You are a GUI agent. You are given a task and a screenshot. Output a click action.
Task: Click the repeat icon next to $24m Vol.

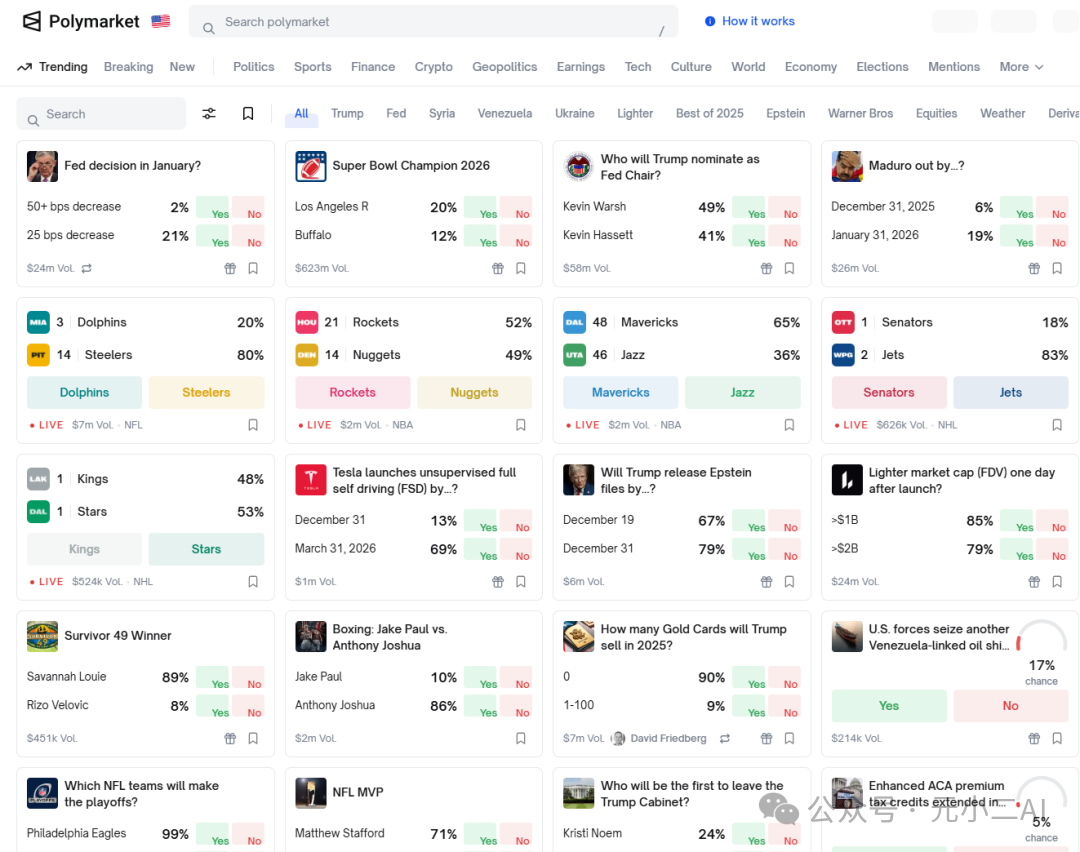click(87, 268)
